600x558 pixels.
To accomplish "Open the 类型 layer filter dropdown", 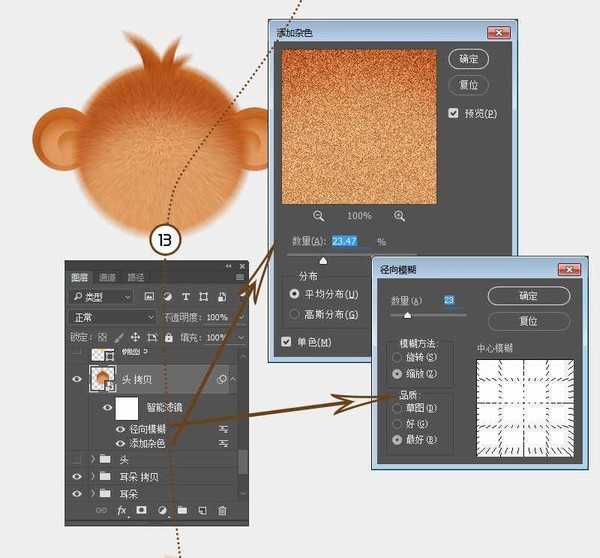I will click(x=100, y=297).
